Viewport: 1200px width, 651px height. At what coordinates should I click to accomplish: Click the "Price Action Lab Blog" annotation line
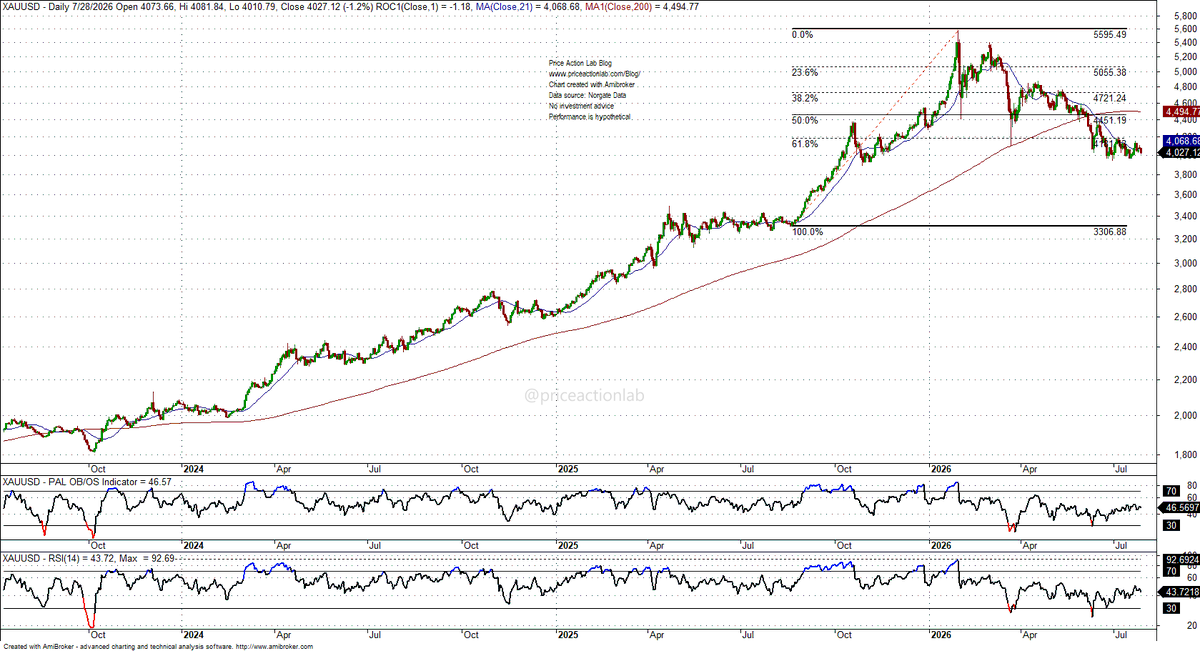coord(581,64)
